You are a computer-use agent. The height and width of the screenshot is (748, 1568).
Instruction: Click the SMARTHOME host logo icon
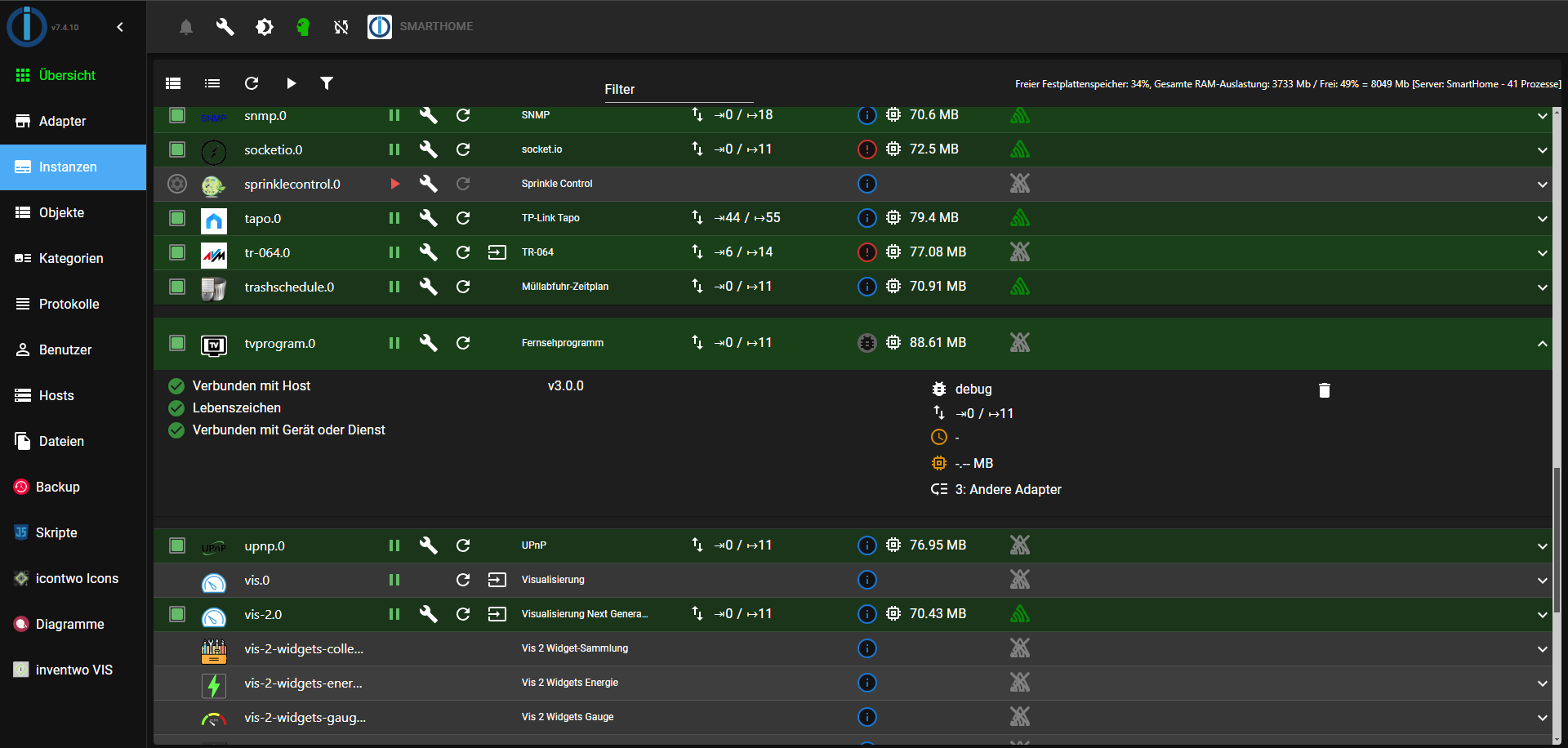380,27
